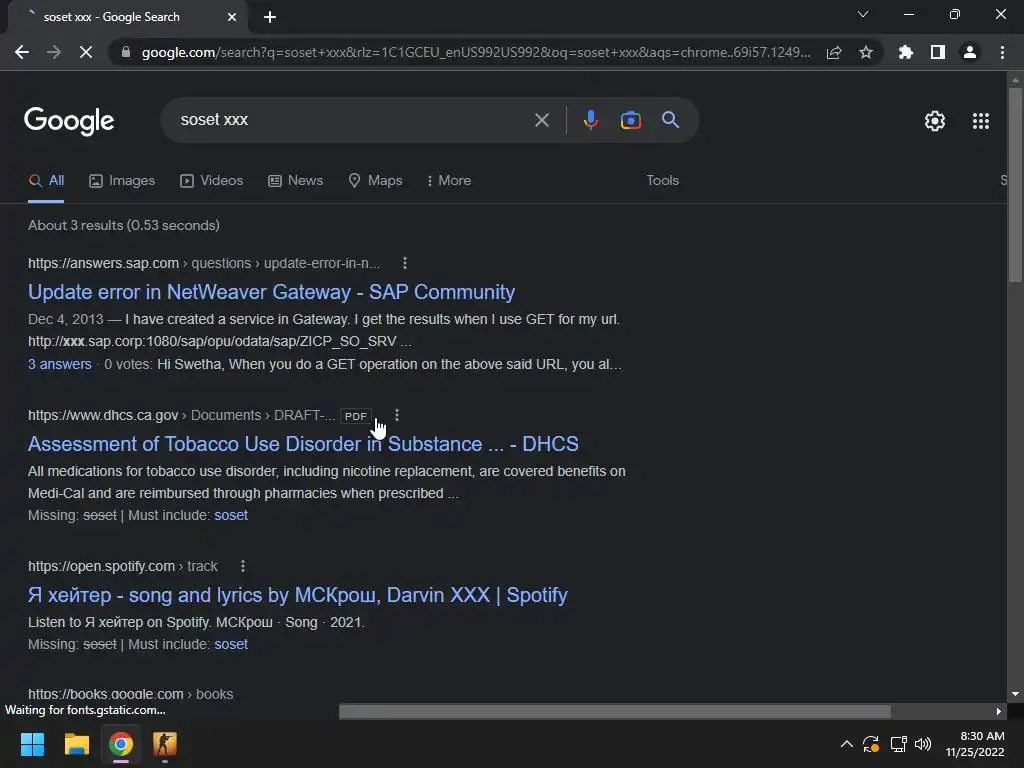This screenshot has height=768, width=1024.
Task: Click the address bar URL
Action: [x=476, y=52]
